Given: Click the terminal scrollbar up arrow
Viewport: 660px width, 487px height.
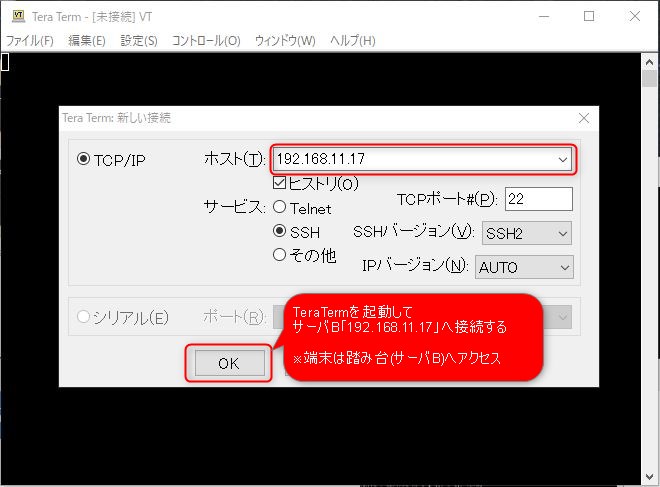Looking at the screenshot, I should point(649,62).
